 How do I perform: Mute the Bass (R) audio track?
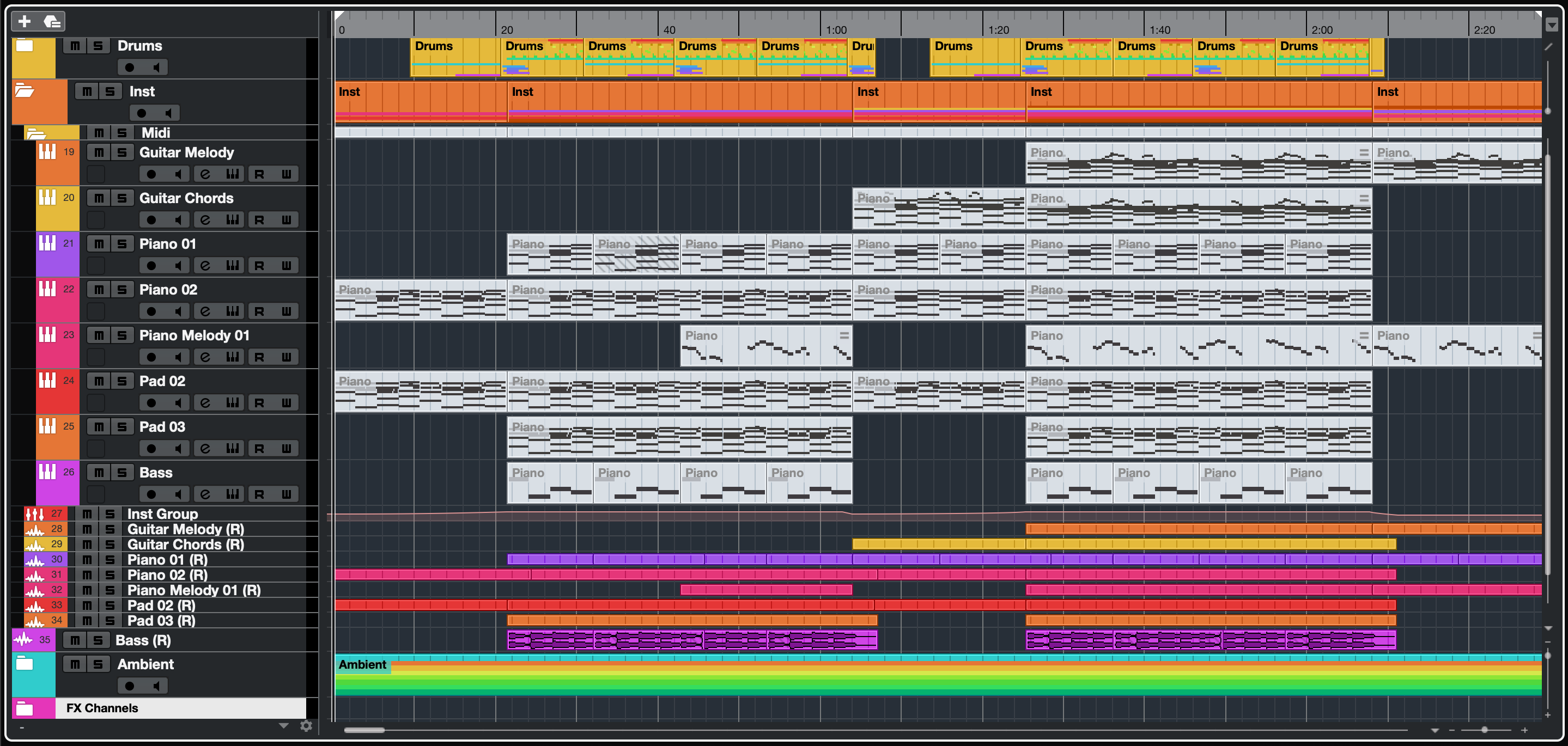(75, 640)
